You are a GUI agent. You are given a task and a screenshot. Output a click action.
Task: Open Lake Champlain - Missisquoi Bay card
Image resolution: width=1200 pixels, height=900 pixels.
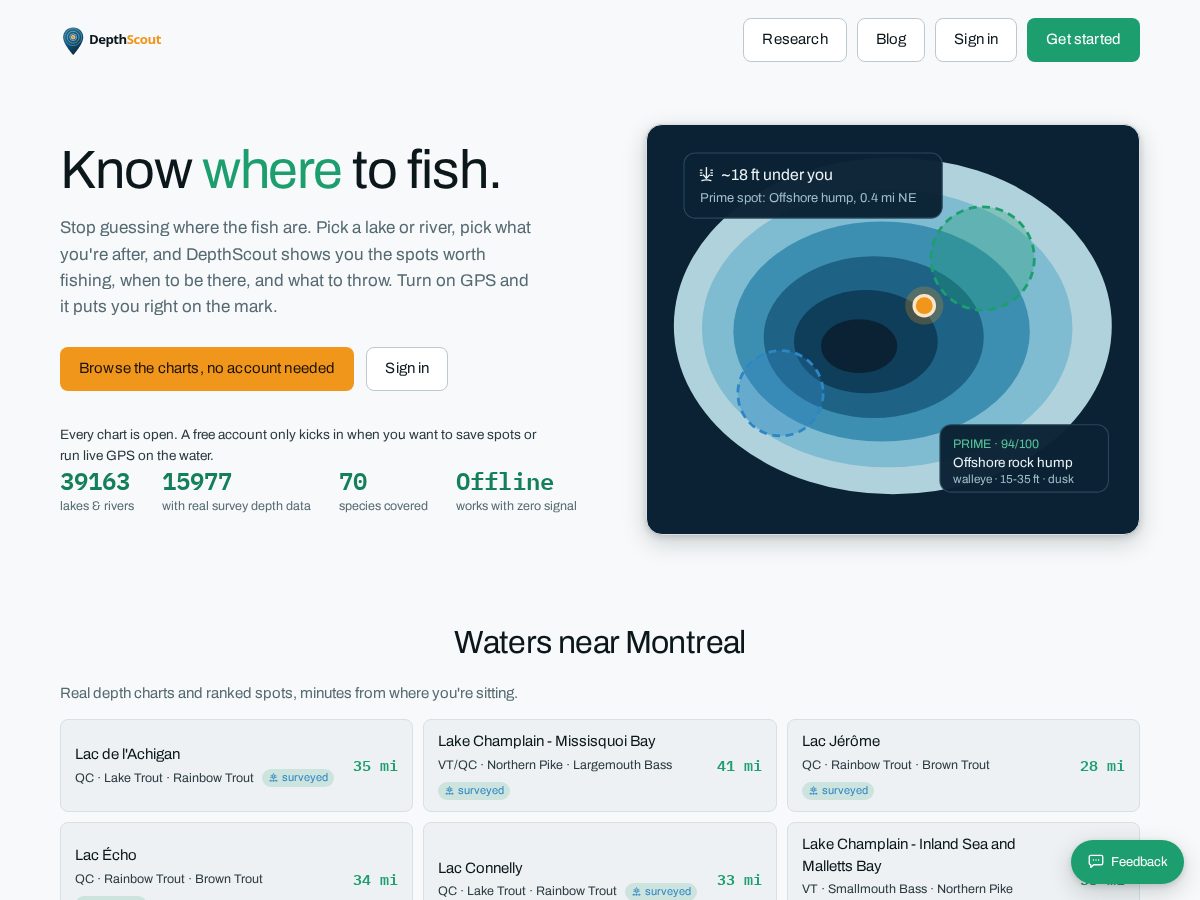click(600, 766)
